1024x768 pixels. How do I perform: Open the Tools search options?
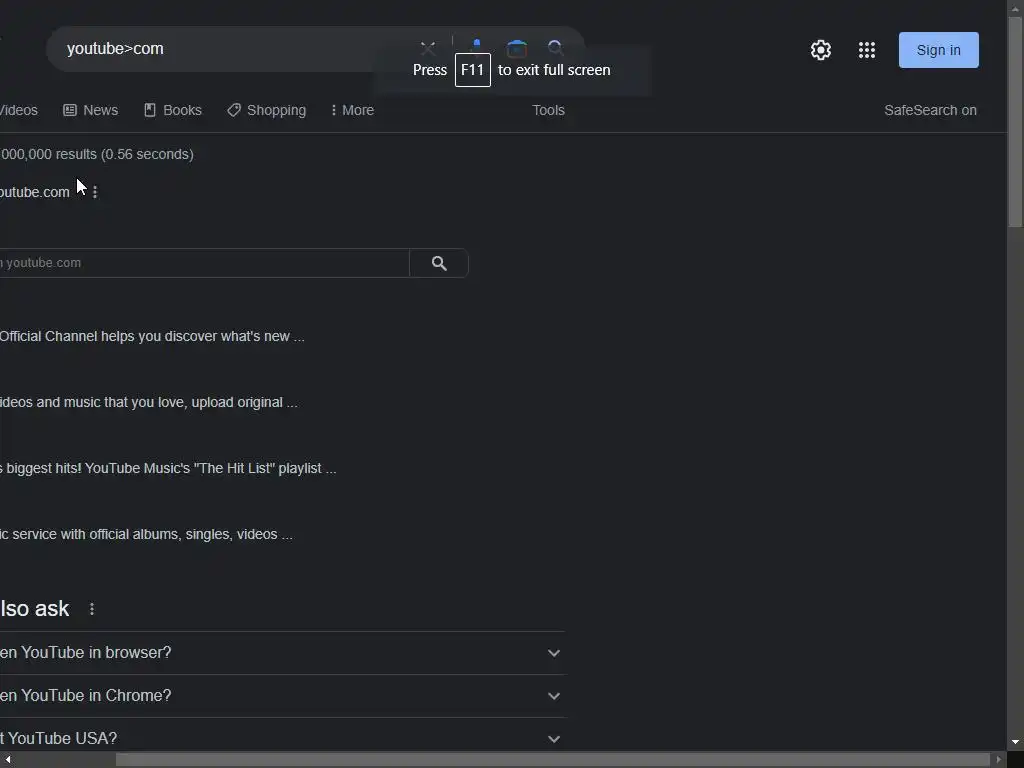click(x=548, y=110)
